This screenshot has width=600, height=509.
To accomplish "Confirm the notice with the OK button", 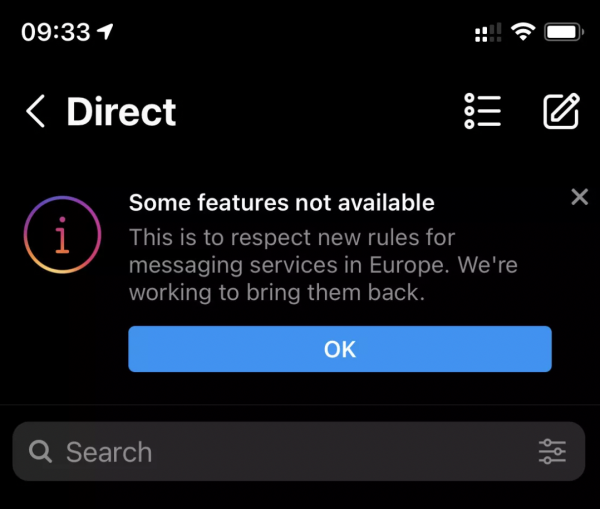I will click(340, 349).
